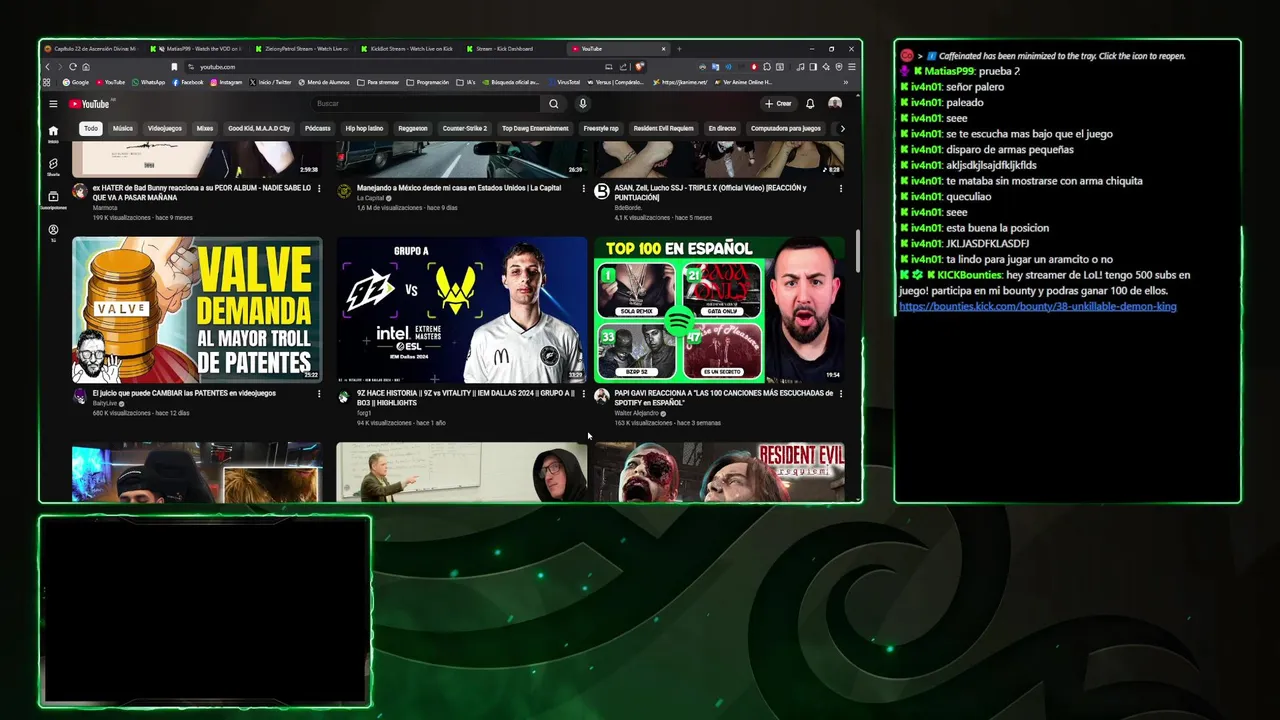1280x720 pixels.
Task: Click the share icon in address bar
Action: (x=623, y=67)
